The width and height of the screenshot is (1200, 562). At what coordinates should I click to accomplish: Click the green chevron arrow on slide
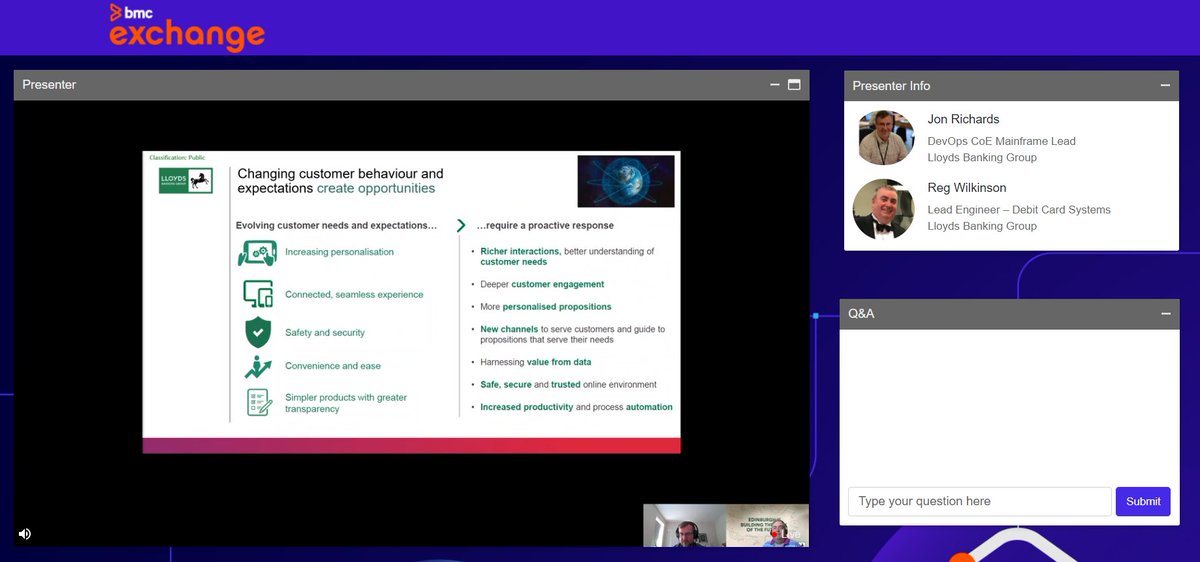(460, 226)
